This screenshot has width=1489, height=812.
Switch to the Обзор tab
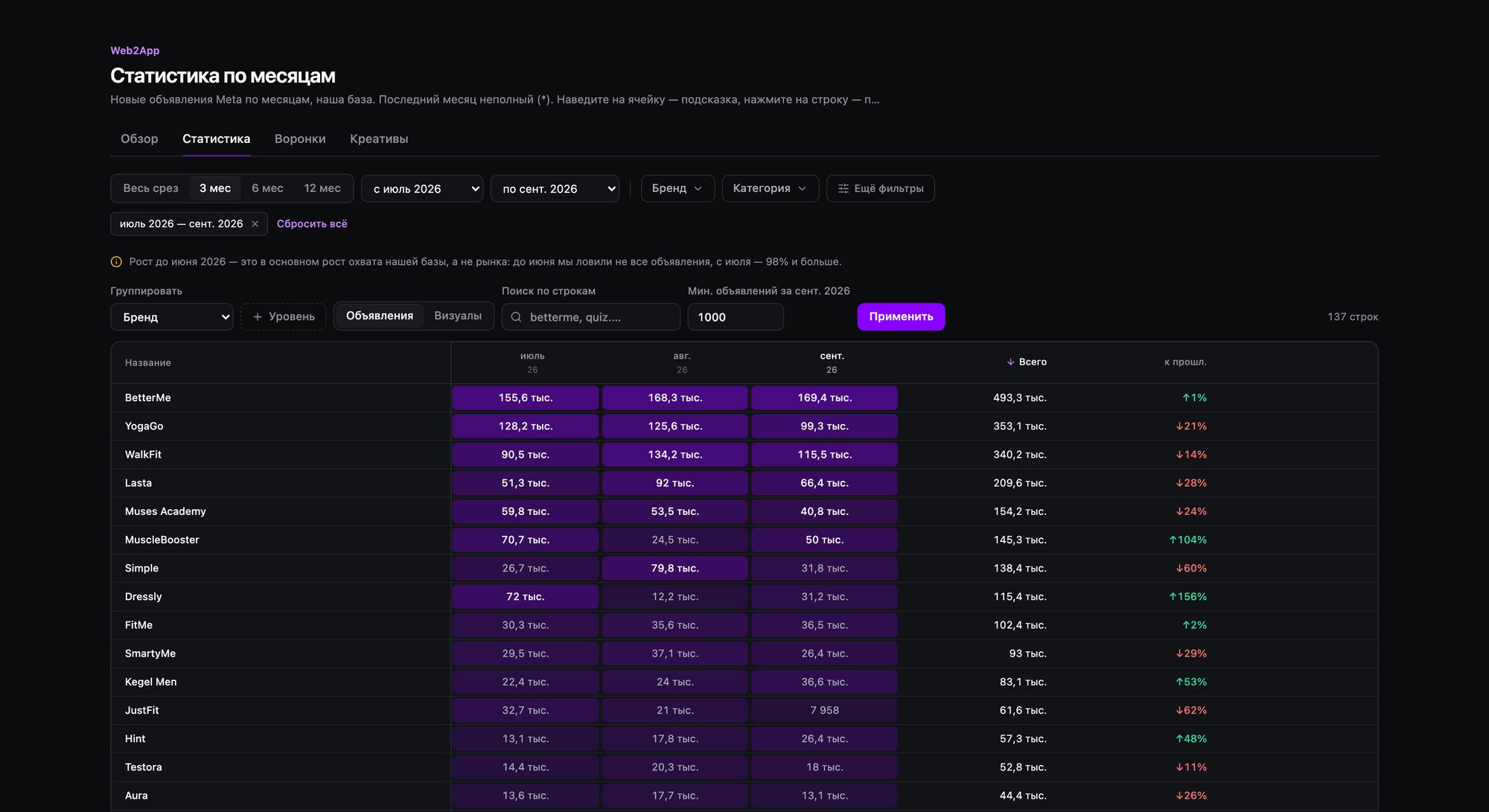139,139
